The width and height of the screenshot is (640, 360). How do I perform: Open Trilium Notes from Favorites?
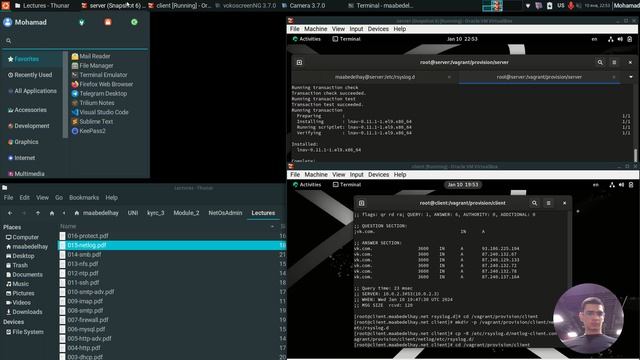click(x=93, y=103)
